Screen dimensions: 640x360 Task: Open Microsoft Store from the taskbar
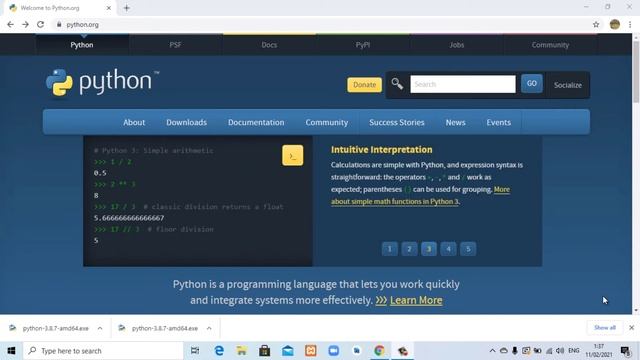click(264, 351)
